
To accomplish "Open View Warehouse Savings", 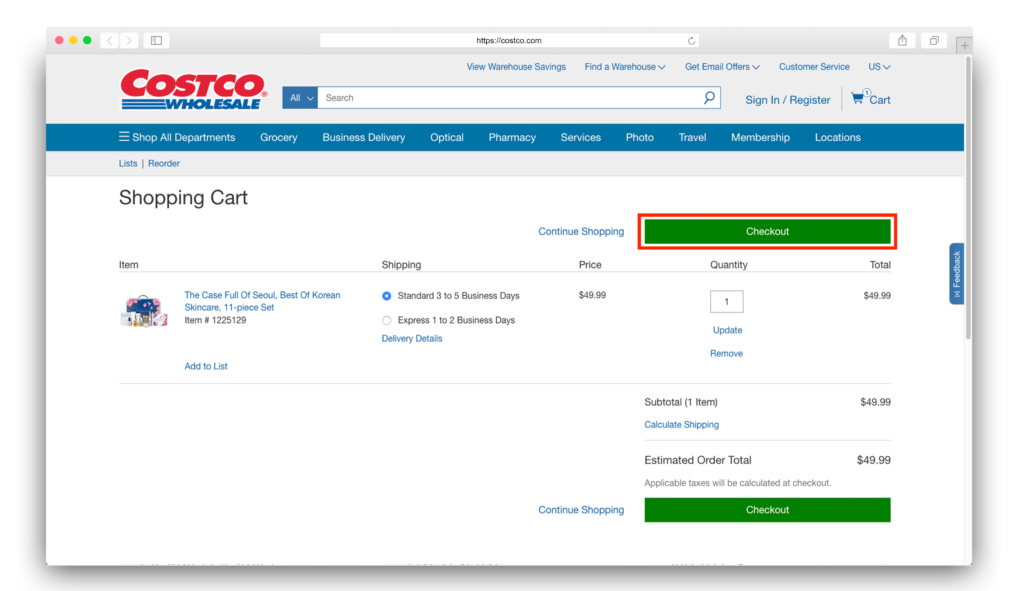I will (x=516, y=67).
